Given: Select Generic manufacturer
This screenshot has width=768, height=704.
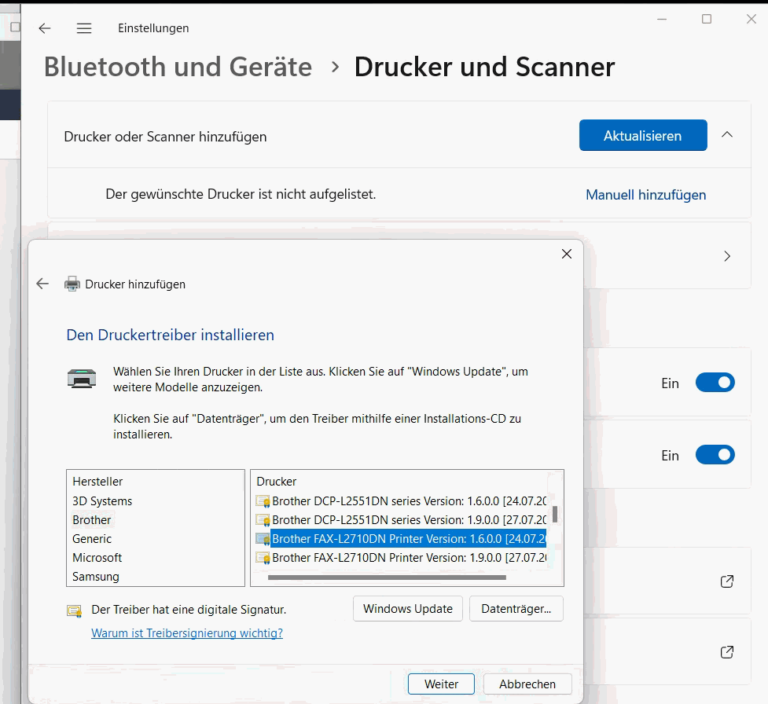Looking at the screenshot, I should (x=92, y=539).
